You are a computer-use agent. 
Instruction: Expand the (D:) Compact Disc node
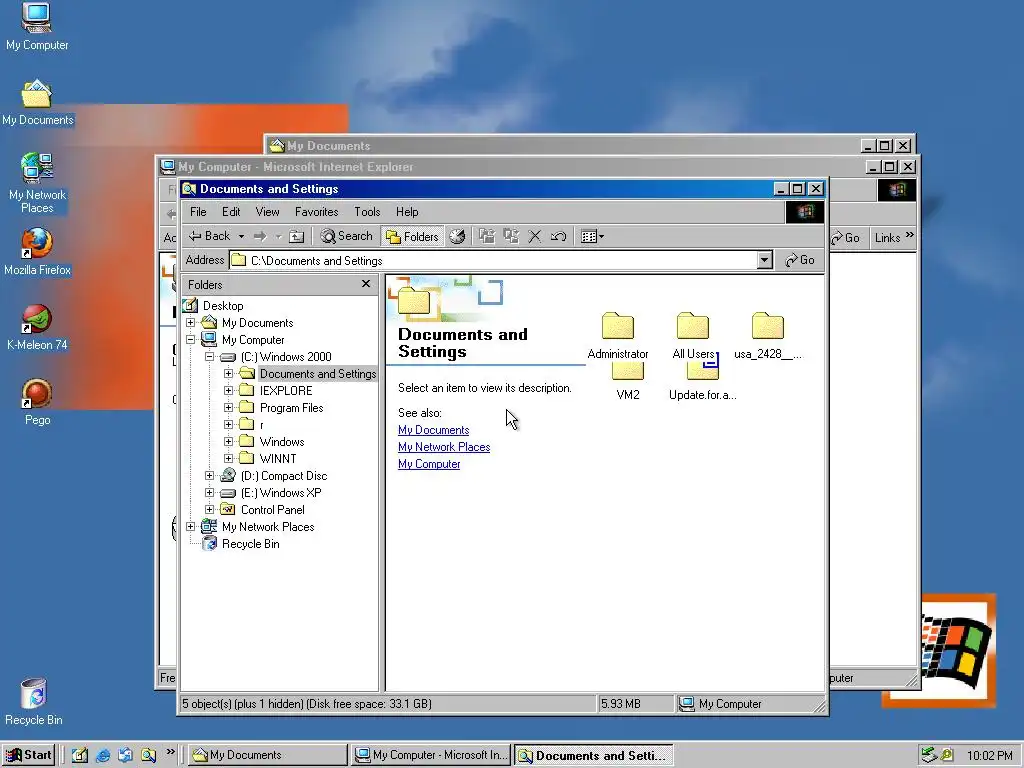click(x=210, y=475)
